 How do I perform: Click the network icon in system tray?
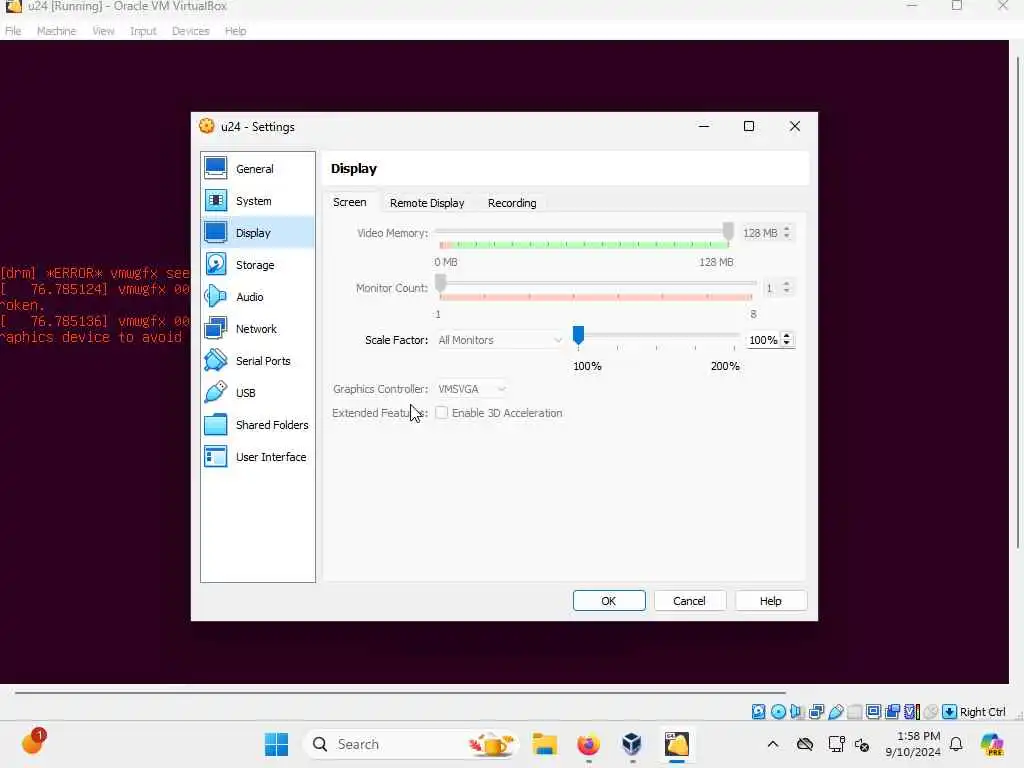click(836, 744)
